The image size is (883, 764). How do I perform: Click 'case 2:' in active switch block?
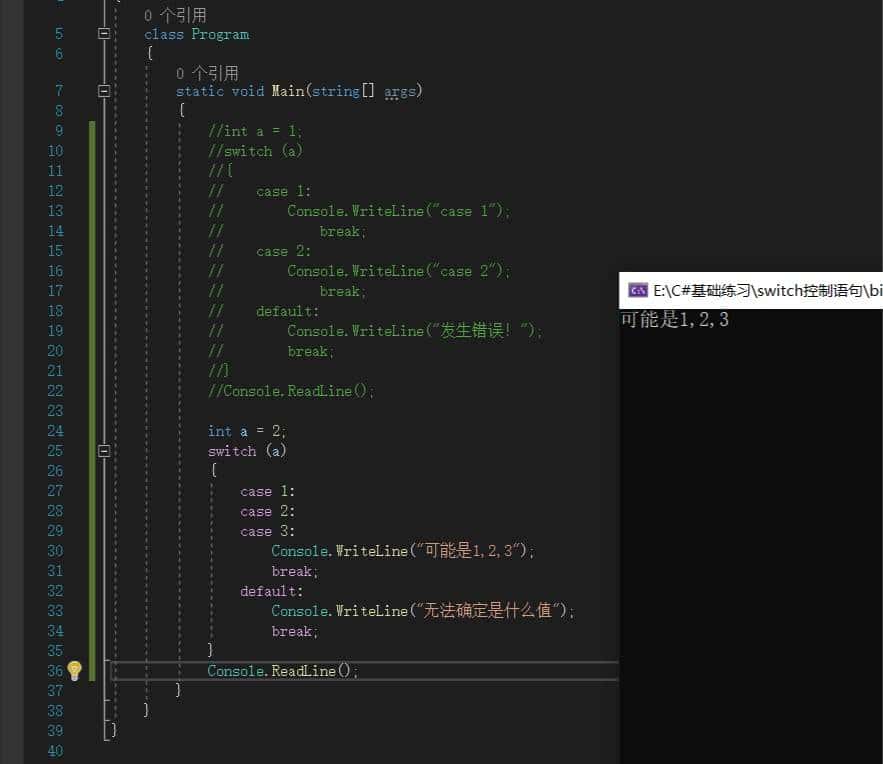point(267,511)
